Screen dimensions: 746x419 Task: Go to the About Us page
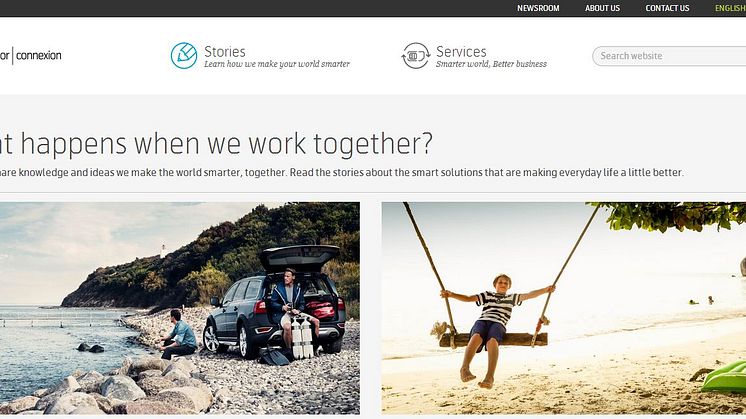[602, 8]
